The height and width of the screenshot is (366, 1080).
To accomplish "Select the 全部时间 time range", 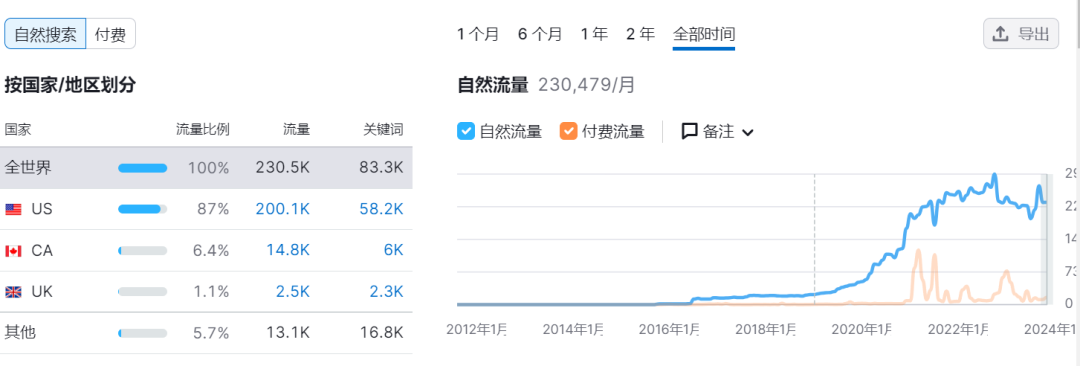I will click(704, 34).
